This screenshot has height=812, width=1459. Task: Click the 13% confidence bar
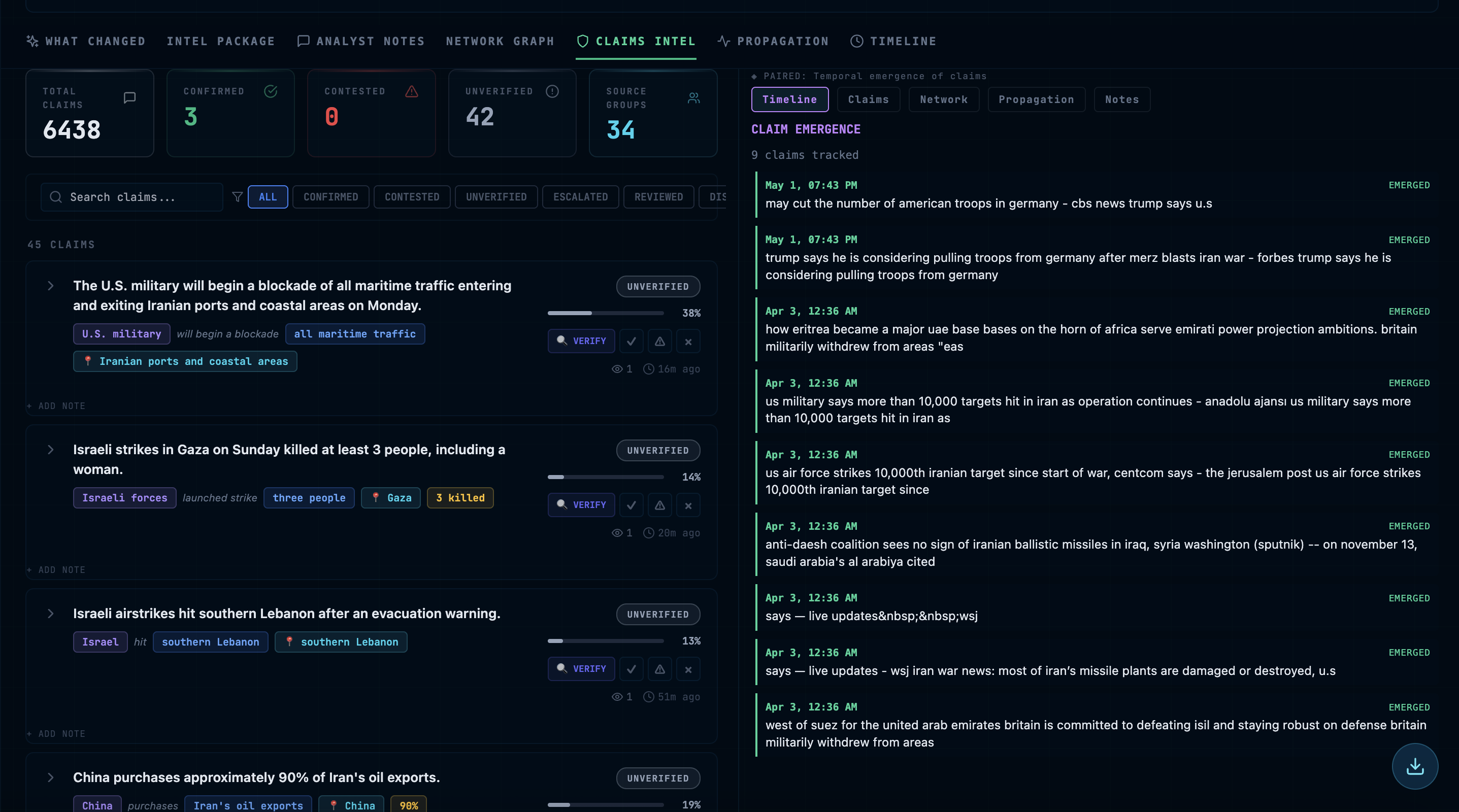coord(606,641)
